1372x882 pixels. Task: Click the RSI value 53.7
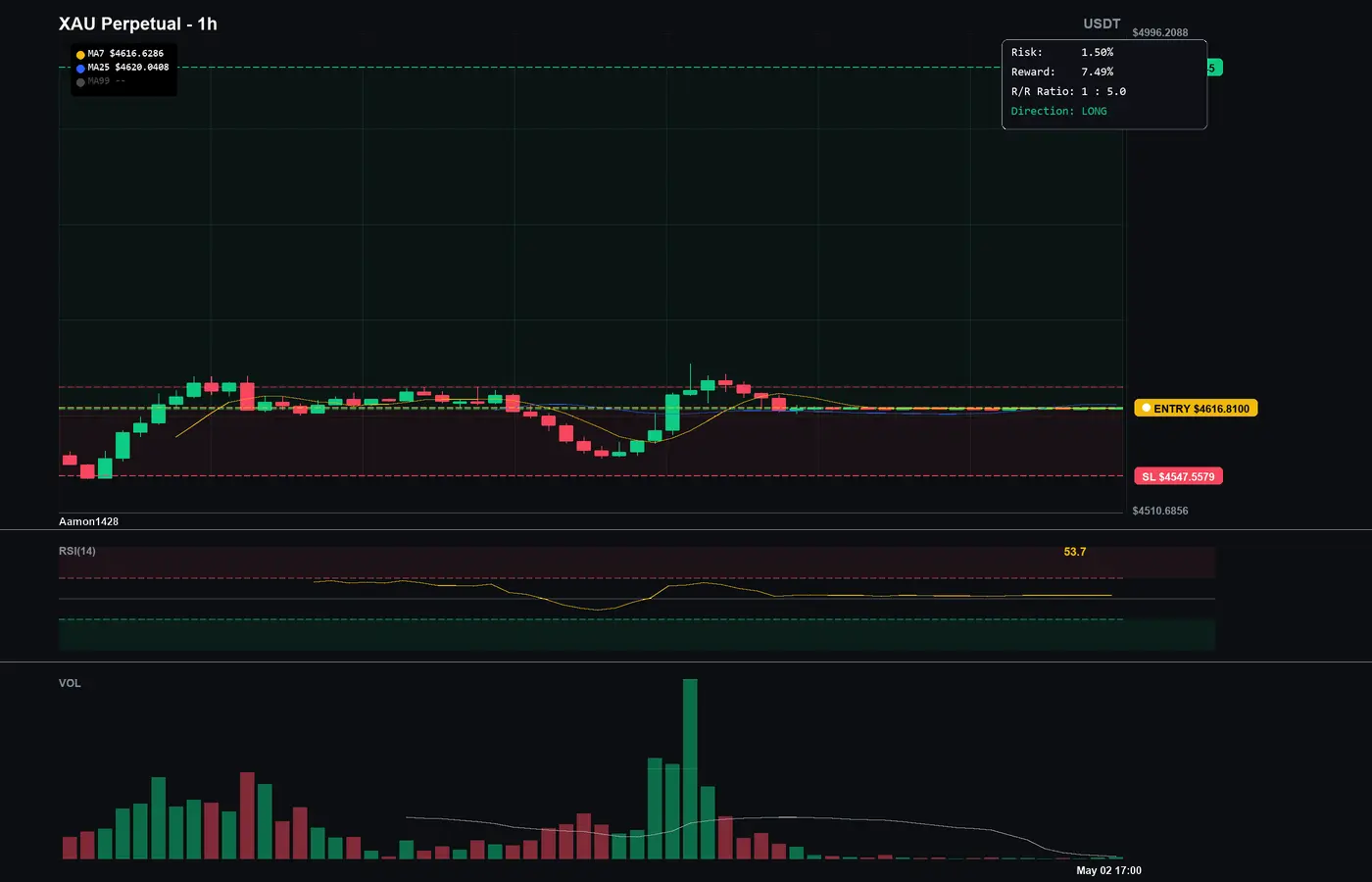click(1075, 552)
